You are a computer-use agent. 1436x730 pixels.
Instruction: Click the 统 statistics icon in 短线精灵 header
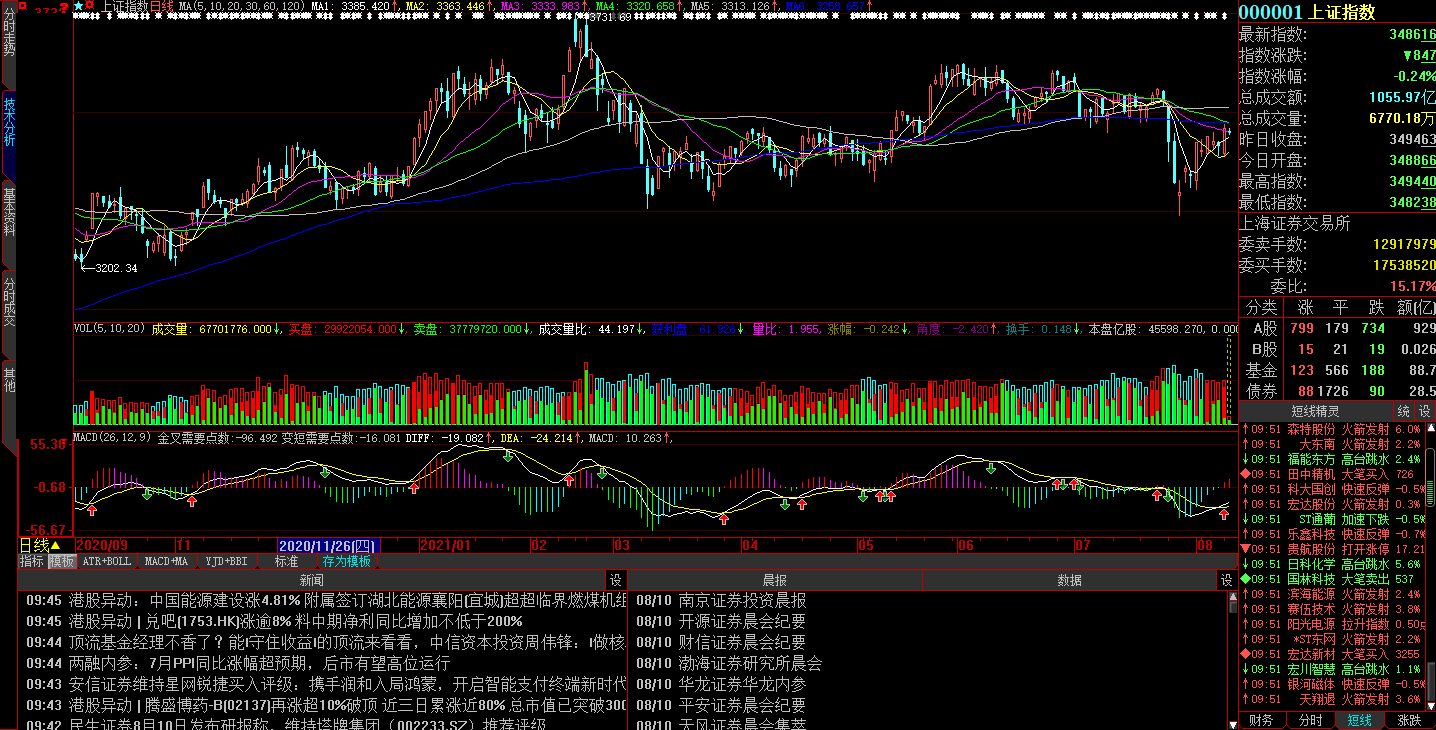click(1404, 411)
